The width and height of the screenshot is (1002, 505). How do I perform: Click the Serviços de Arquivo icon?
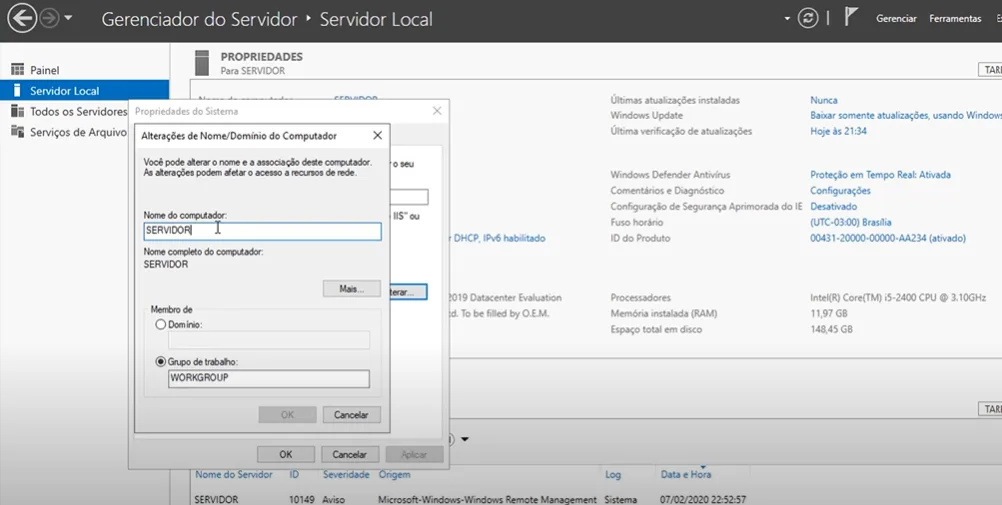pyautogui.click(x=17, y=132)
